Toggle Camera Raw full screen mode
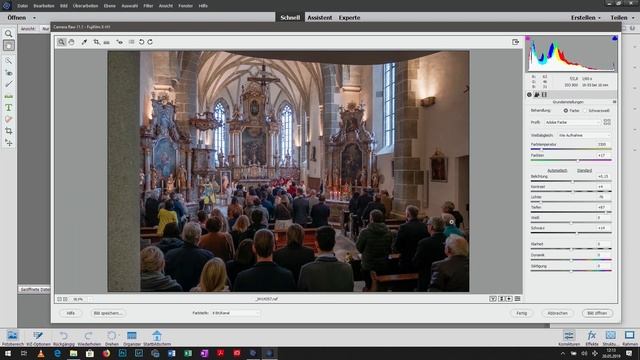Image resolution: width=640 pixels, height=360 pixels. pos(516,42)
